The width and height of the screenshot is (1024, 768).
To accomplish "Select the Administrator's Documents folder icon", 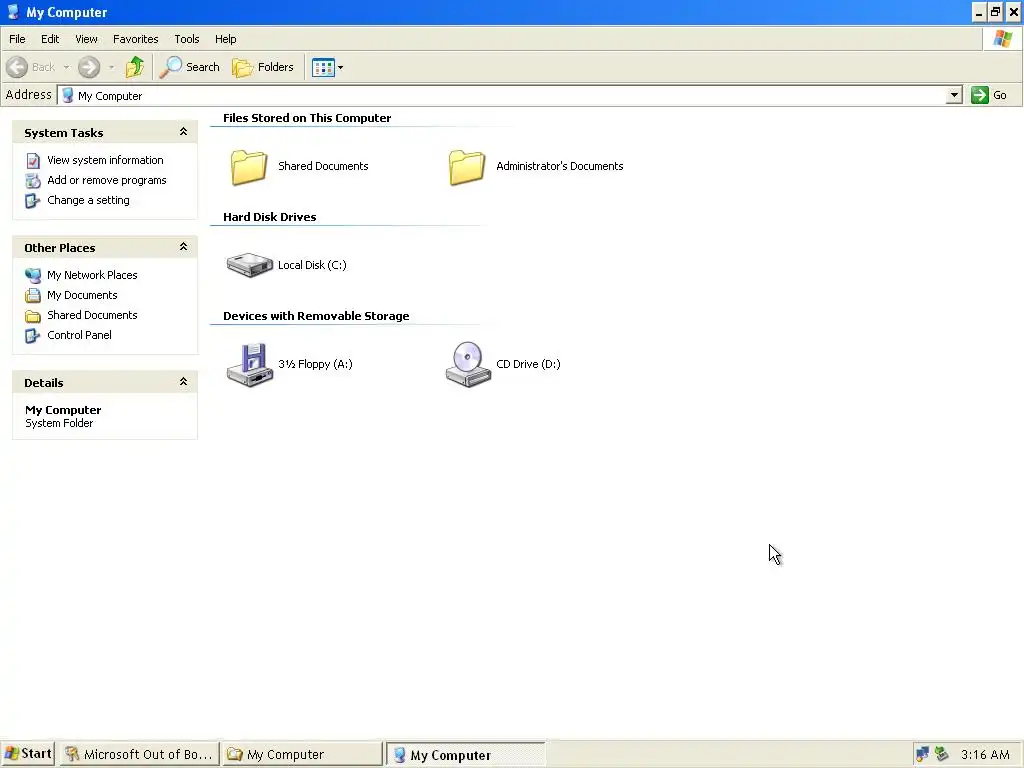I will pyautogui.click(x=467, y=167).
